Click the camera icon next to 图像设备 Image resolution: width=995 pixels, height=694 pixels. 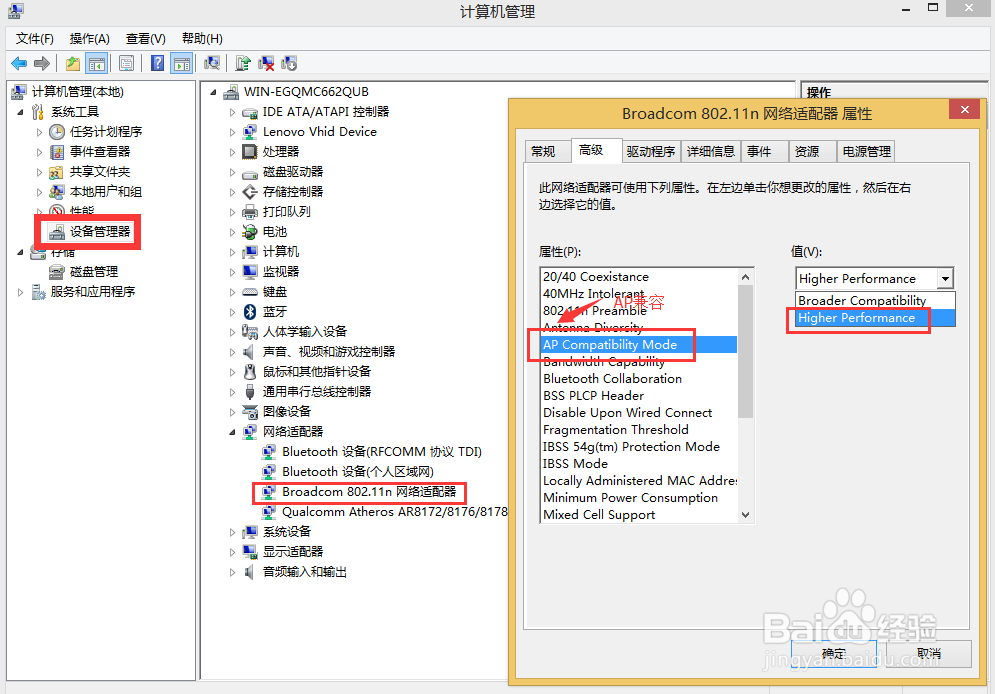pos(250,412)
